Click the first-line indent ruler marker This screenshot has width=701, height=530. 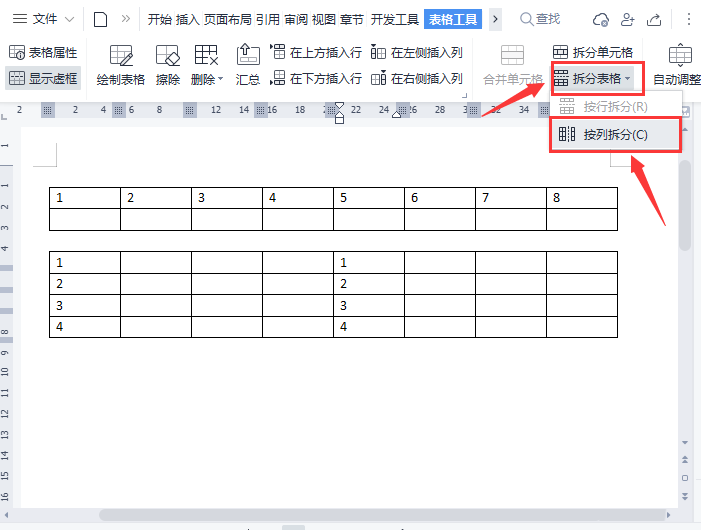click(x=339, y=106)
